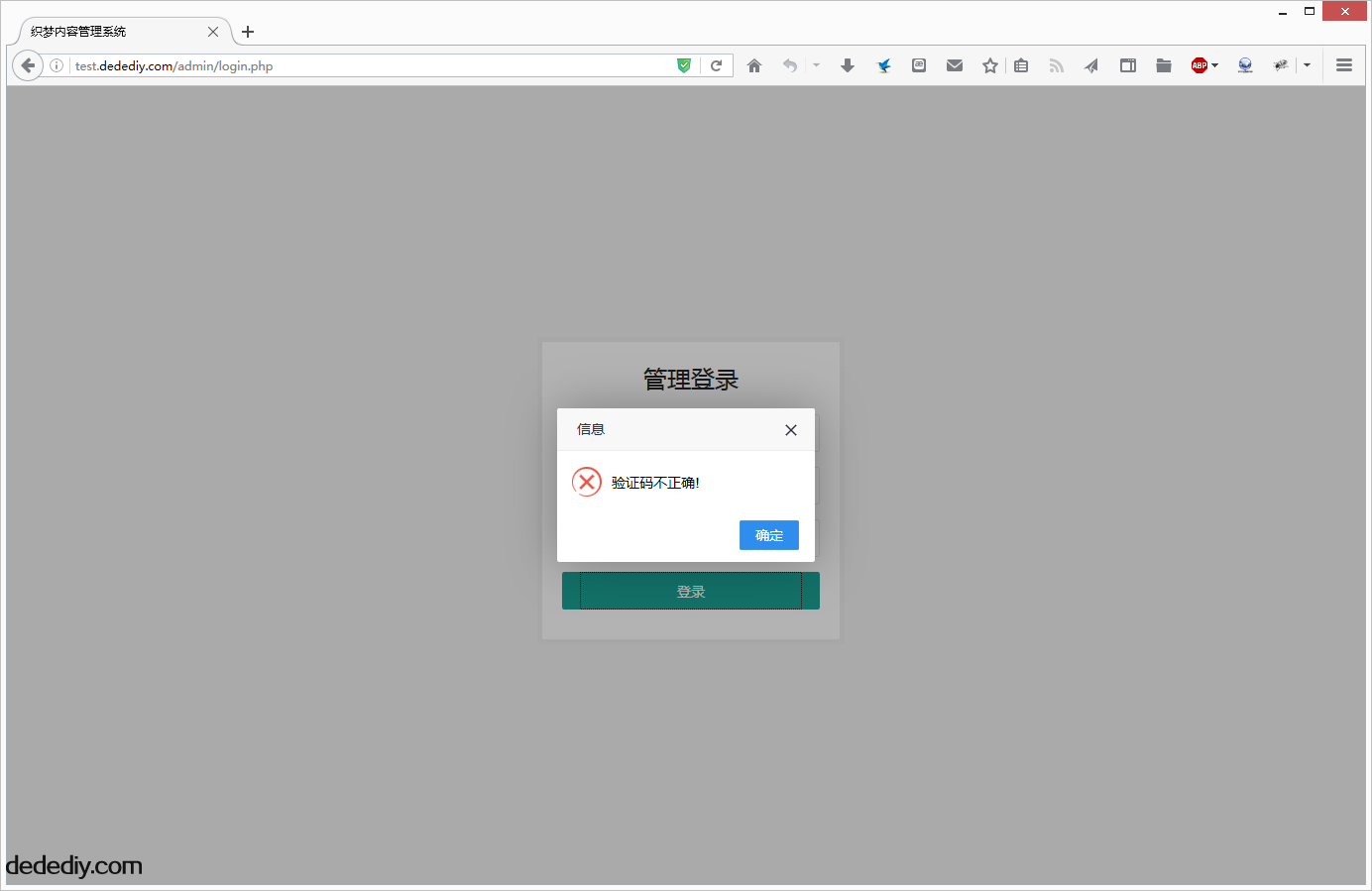Toggle the sidebar panel icon
The height and width of the screenshot is (891, 1372).
coord(1128,65)
